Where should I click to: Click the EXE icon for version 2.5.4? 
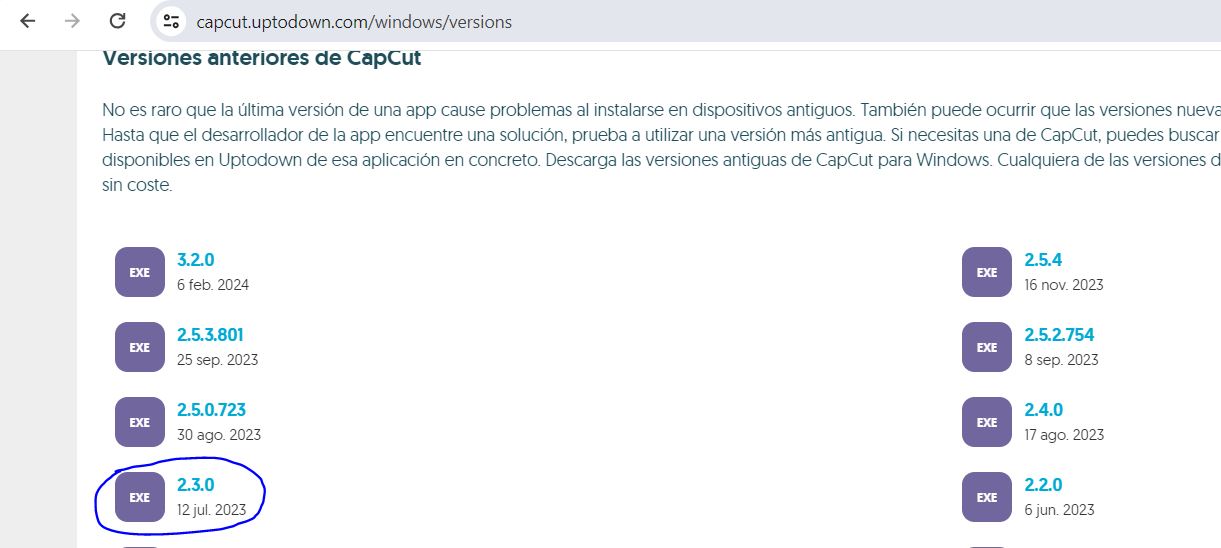[987, 272]
